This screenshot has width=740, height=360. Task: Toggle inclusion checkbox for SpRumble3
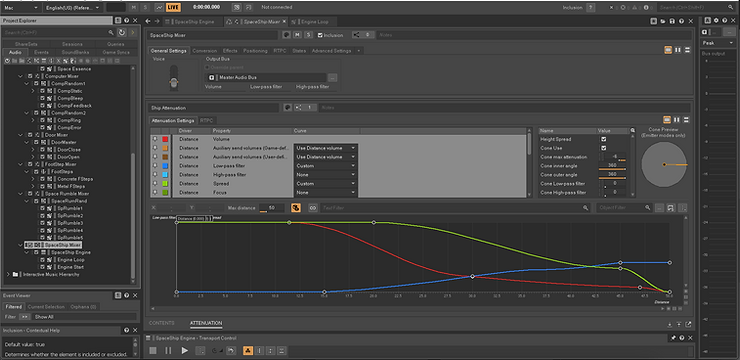tap(42, 223)
